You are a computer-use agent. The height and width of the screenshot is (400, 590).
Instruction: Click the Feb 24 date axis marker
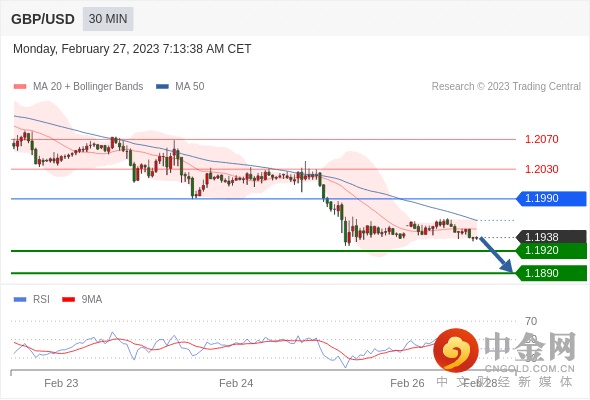tap(236, 383)
